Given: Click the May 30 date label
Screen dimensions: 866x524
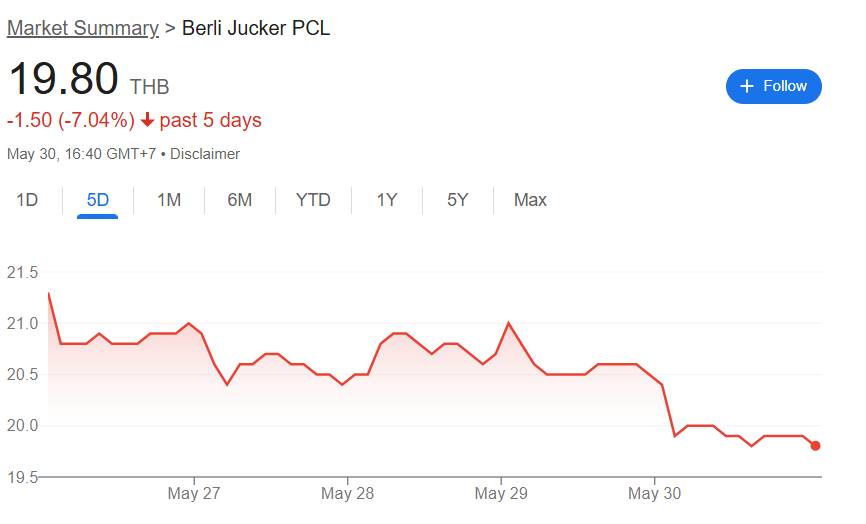Looking at the screenshot, I should click(x=654, y=493).
